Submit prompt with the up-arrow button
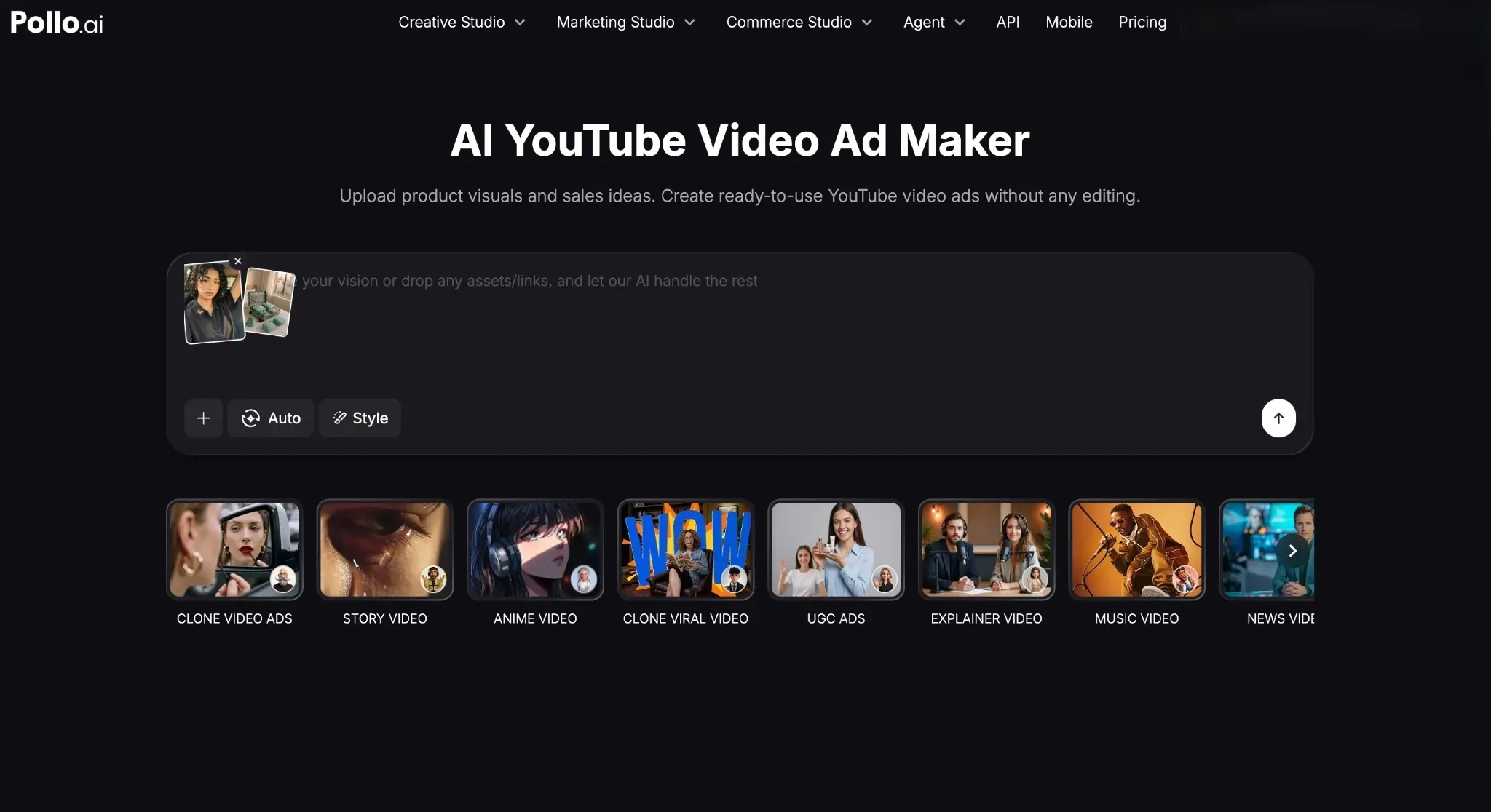Image resolution: width=1491 pixels, height=812 pixels. [x=1278, y=418]
